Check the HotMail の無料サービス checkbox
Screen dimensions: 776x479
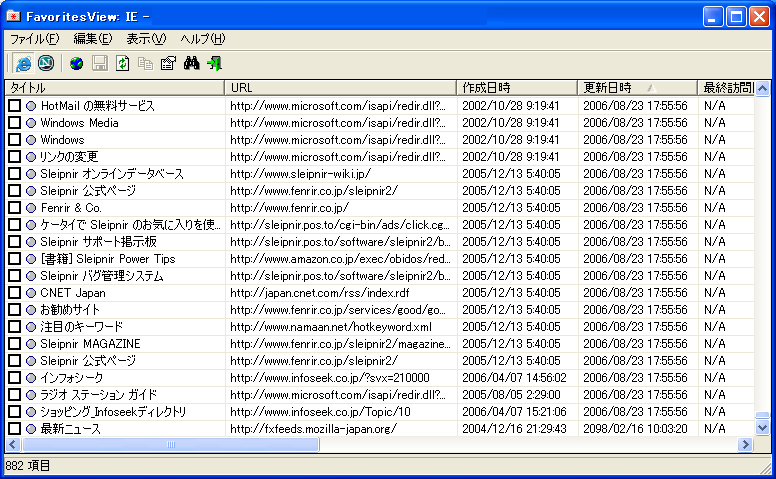point(15,105)
